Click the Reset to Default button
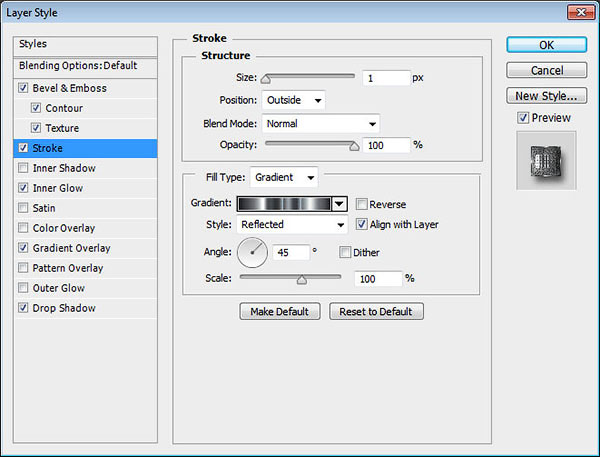Viewport: 600px width, 457px height. click(x=376, y=312)
